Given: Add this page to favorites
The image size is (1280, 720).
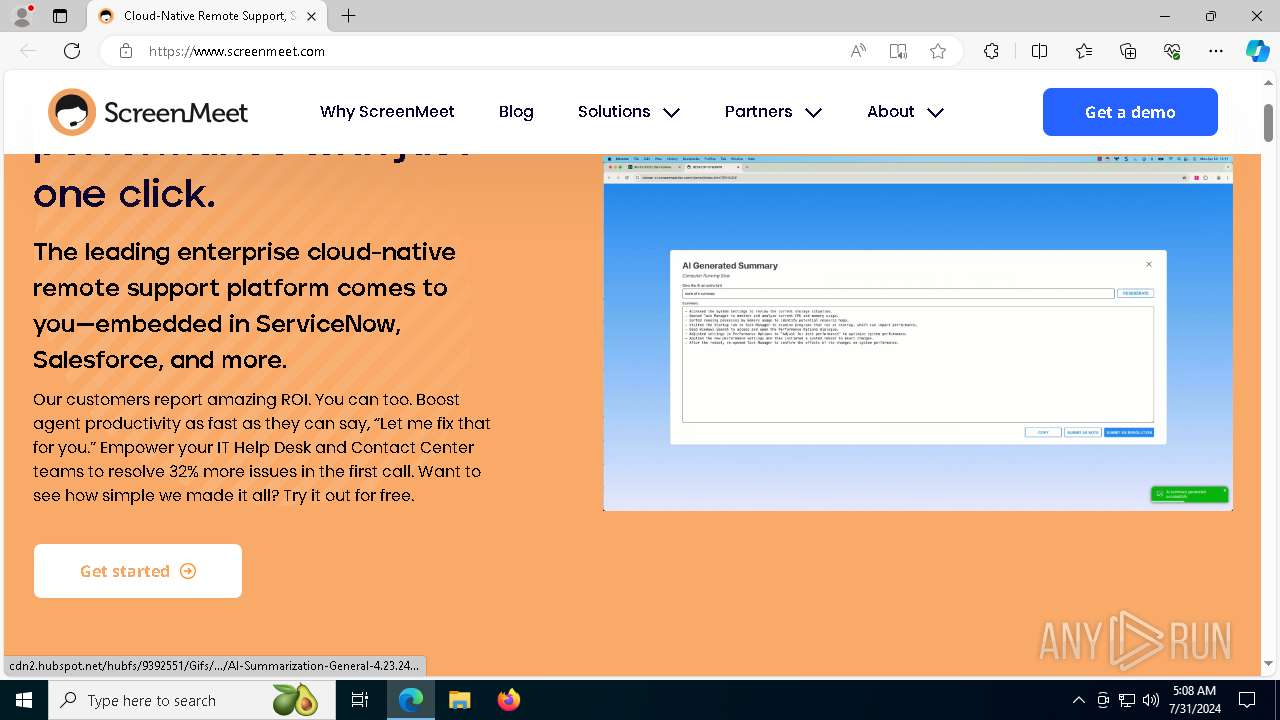Looking at the screenshot, I should click(x=938, y=51).
